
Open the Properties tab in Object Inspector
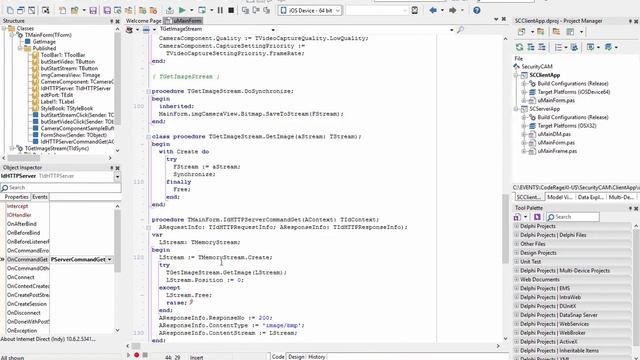pyautogui.click(x=16, y=197)
